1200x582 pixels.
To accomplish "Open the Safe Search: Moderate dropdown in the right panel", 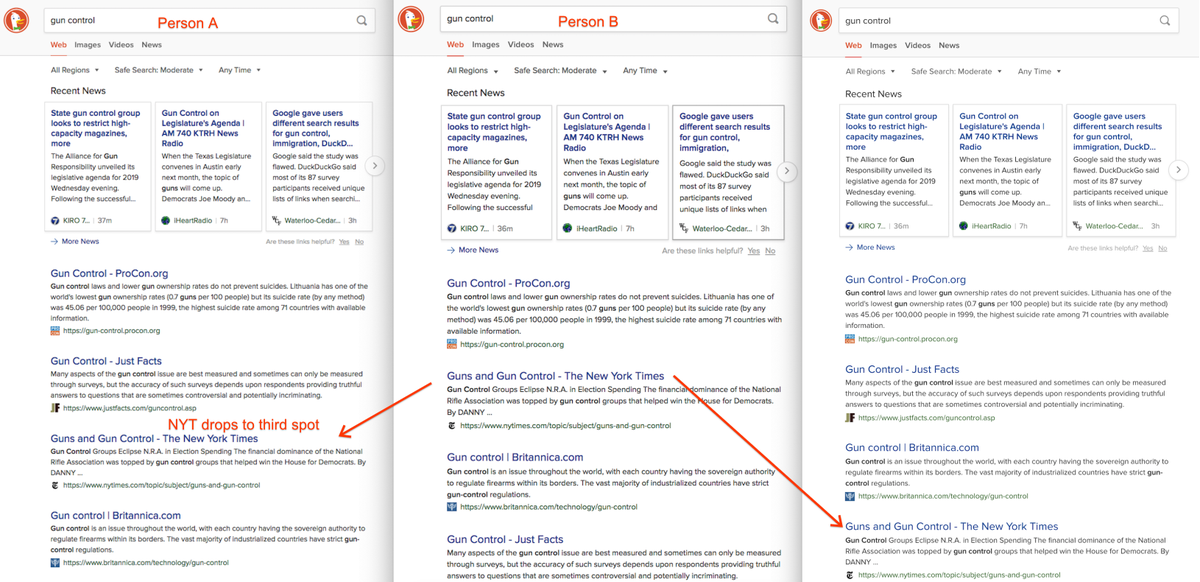I will 957,72.
